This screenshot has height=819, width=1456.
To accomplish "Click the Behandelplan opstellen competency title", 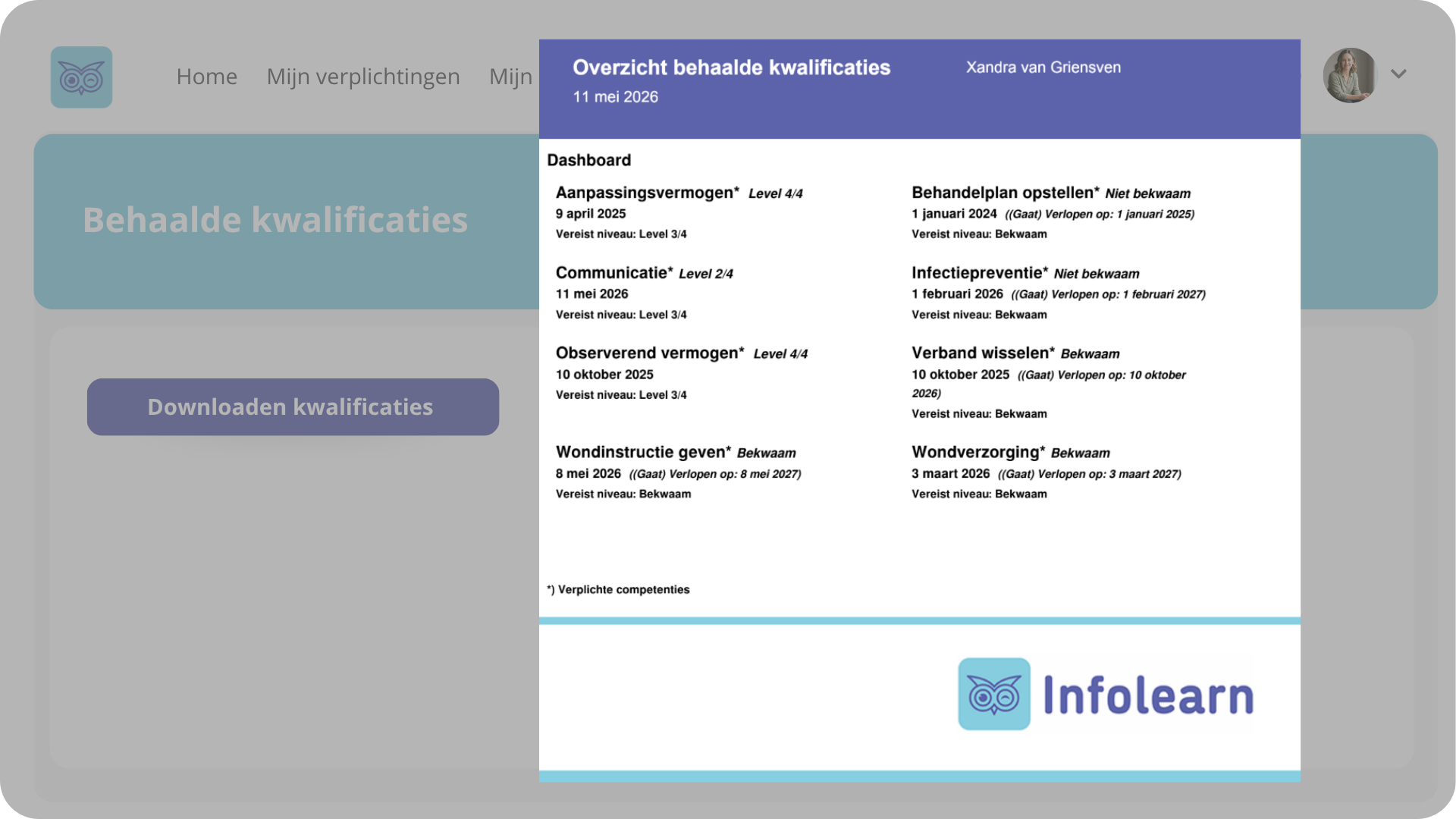I will click(x=1006, y=193).
